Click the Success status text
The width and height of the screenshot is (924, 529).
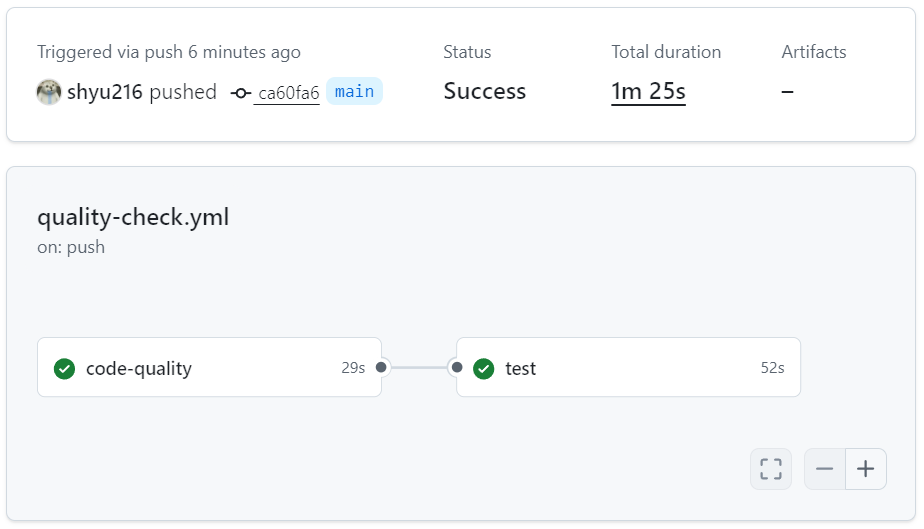pyautogui.click(x=485, y=92)
